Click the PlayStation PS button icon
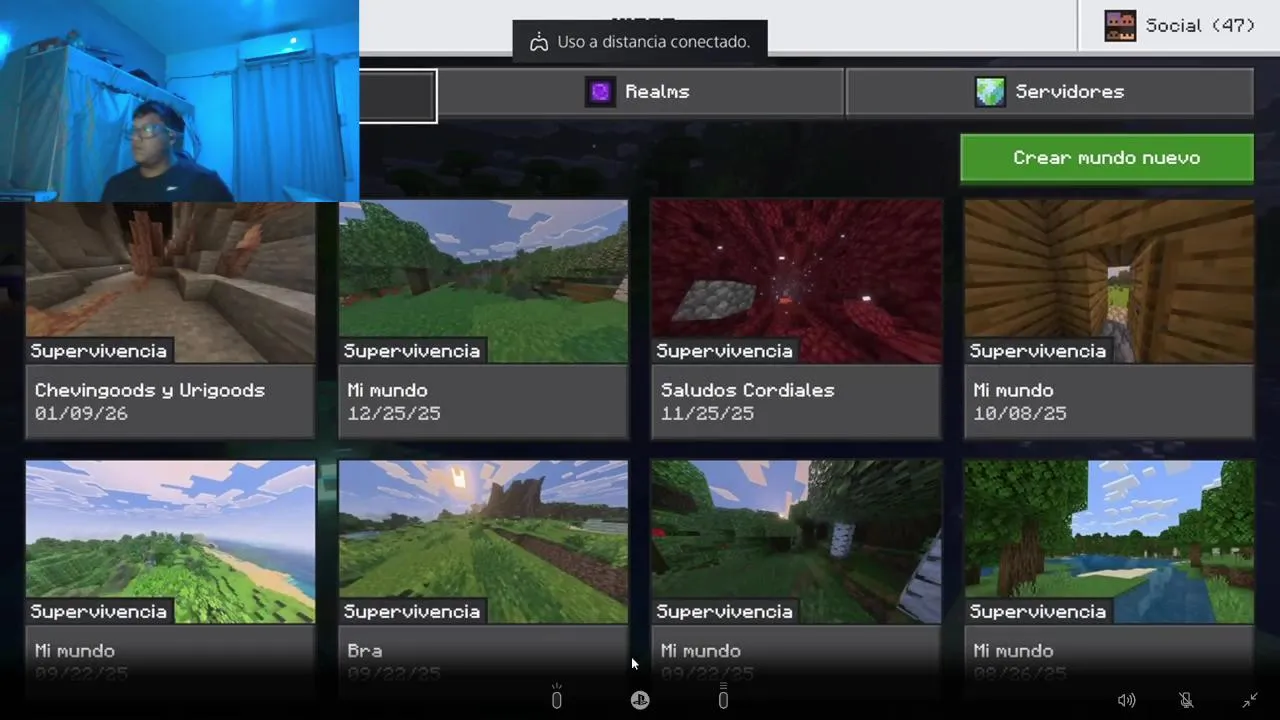 tap(640, 701)
